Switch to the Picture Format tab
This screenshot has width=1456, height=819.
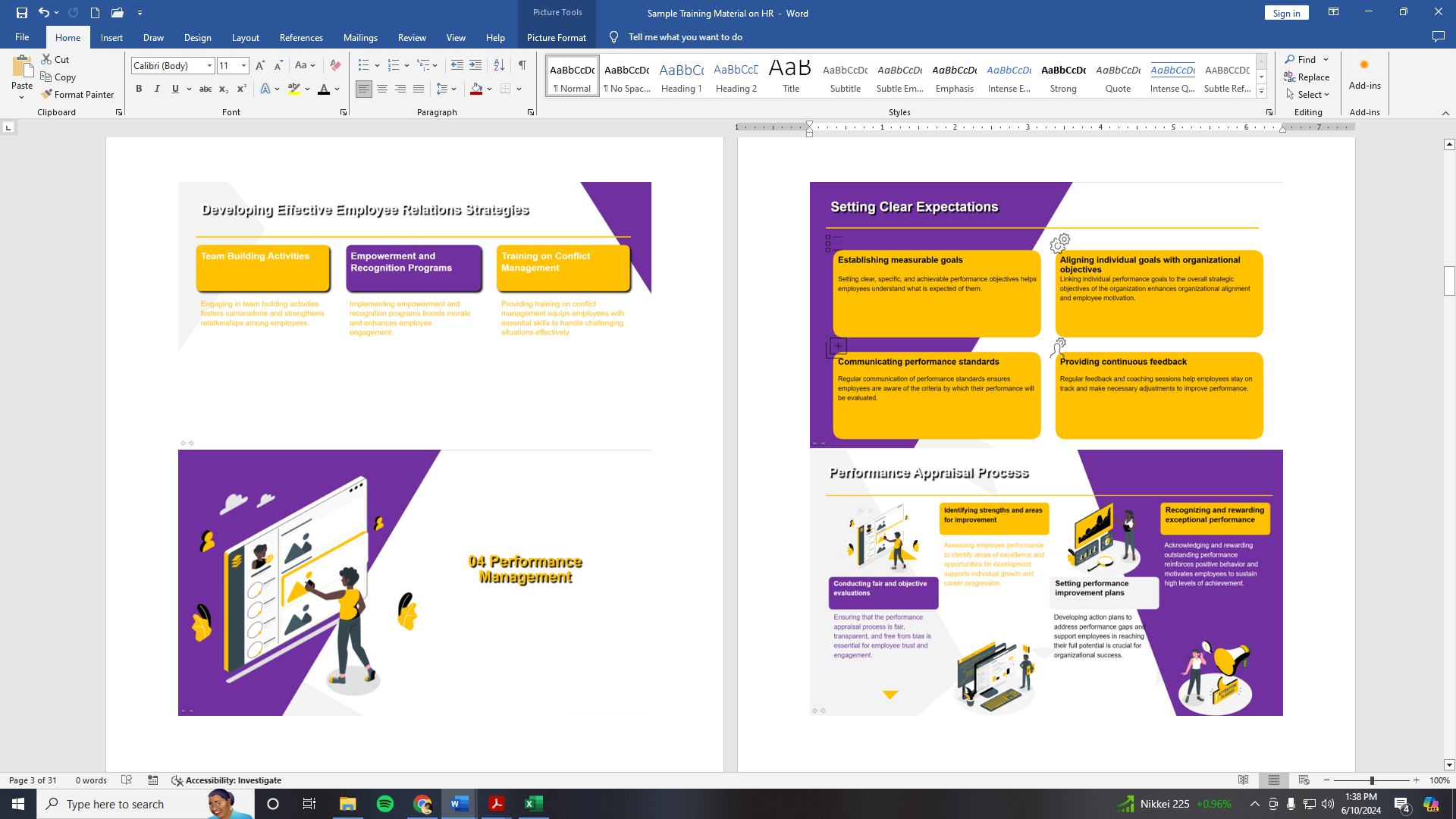tap(556, 37)
